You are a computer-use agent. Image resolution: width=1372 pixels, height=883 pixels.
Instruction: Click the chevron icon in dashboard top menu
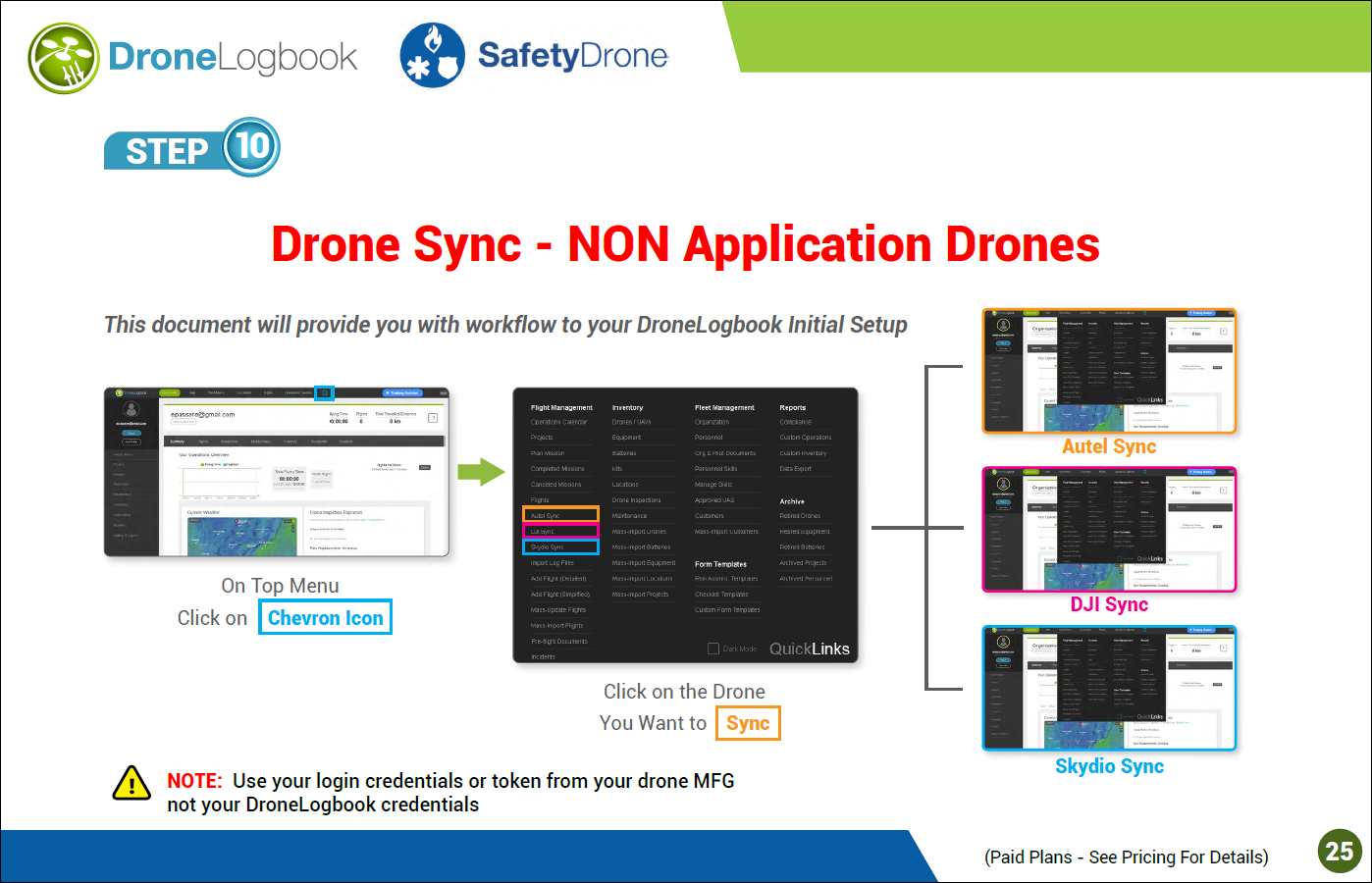click(x=324, y=392)
